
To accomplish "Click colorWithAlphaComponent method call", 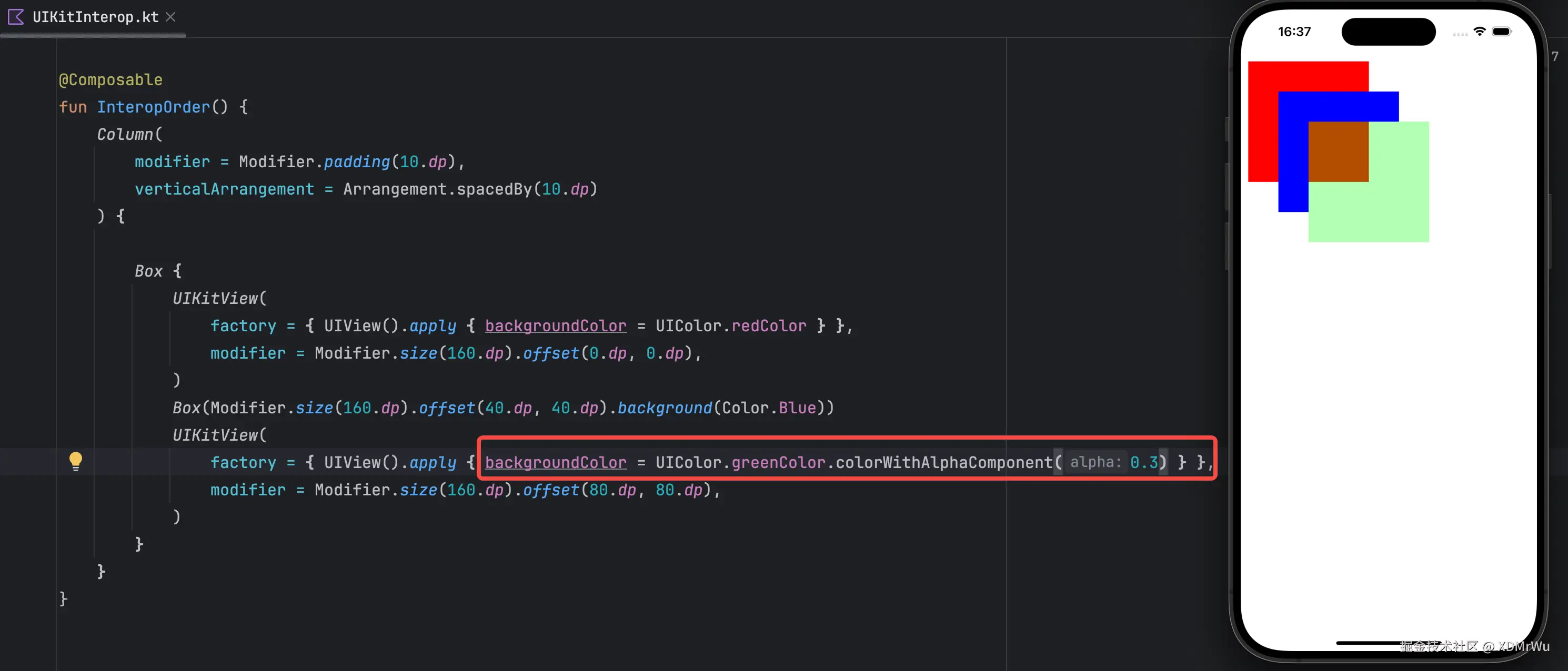I will pyautogui.click(x=943, y=463).
